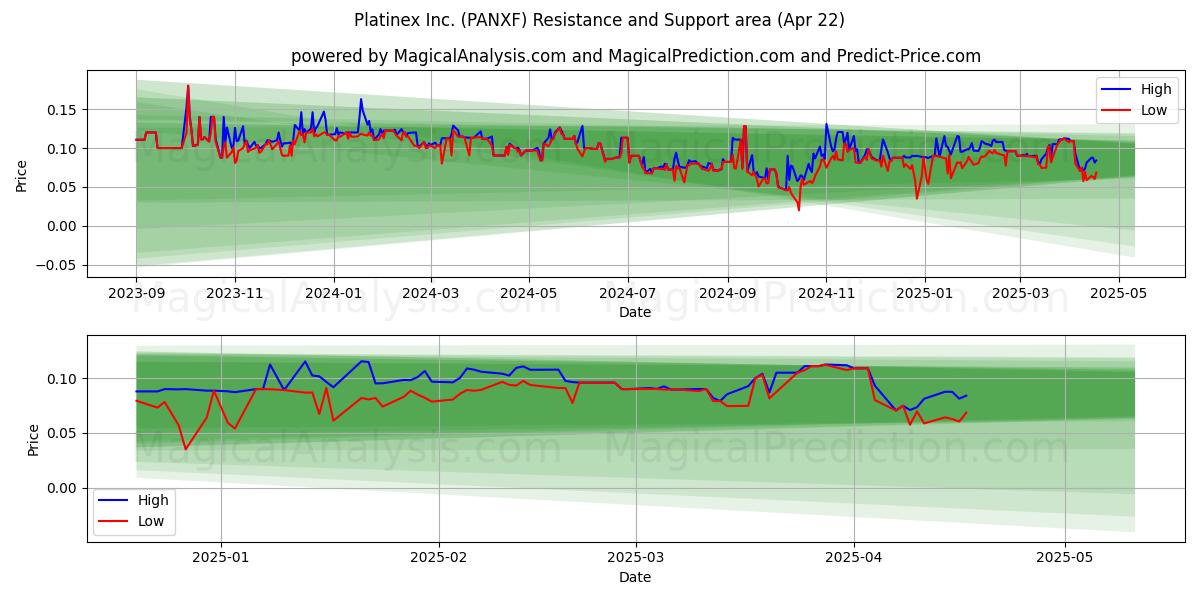Click the 'Price' axis label of the bottom chart
1200x600 pixels.
coord(34,440)
